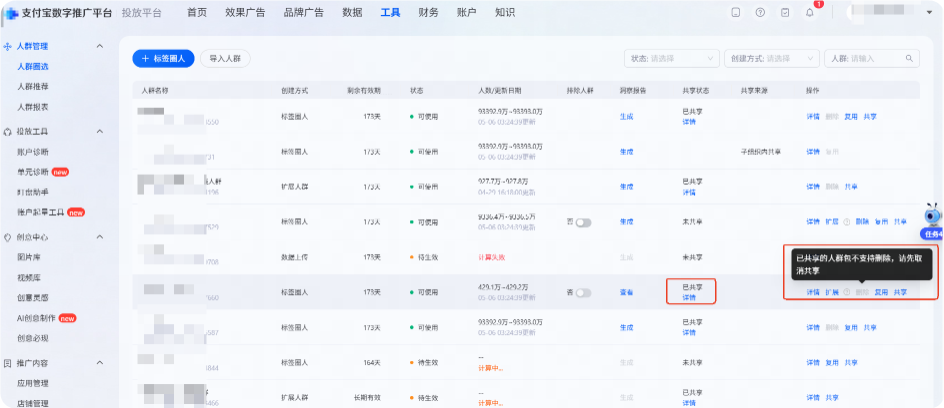Image resolution: width=944 pixels, height=408 pixels.
Task: Open the 财务 top menu
Action: [x=428, y=13]
